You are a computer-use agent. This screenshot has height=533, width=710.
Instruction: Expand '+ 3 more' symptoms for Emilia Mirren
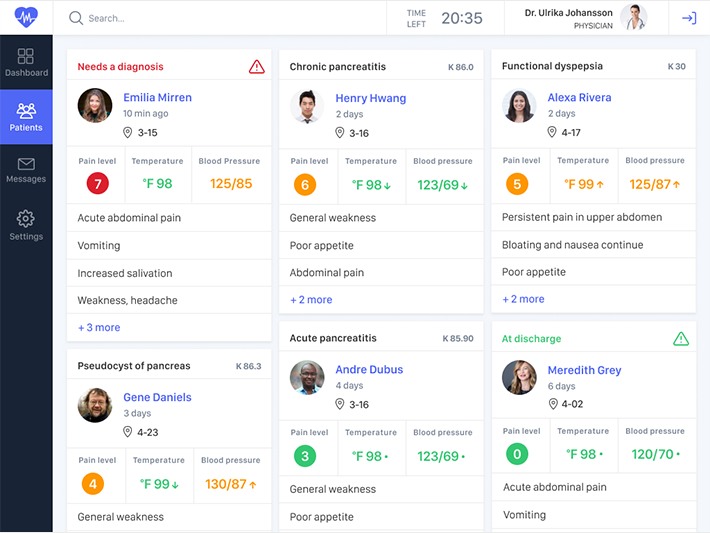click(x=99, y=327)
